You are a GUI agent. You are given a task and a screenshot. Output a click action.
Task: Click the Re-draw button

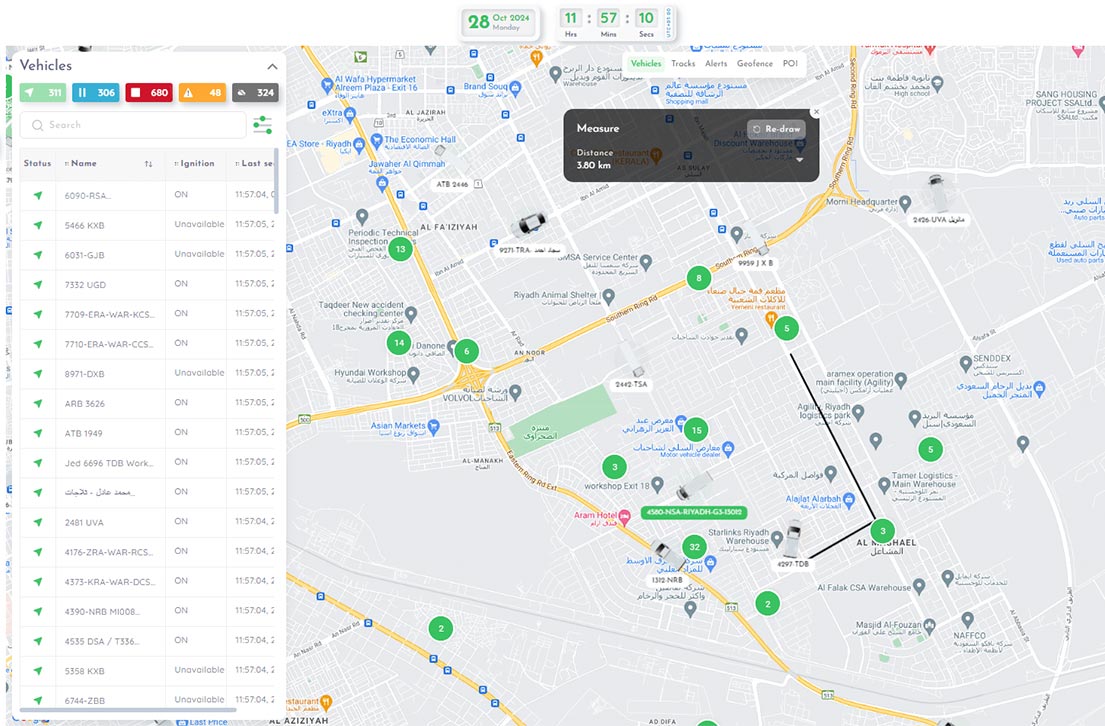[776, 130]
